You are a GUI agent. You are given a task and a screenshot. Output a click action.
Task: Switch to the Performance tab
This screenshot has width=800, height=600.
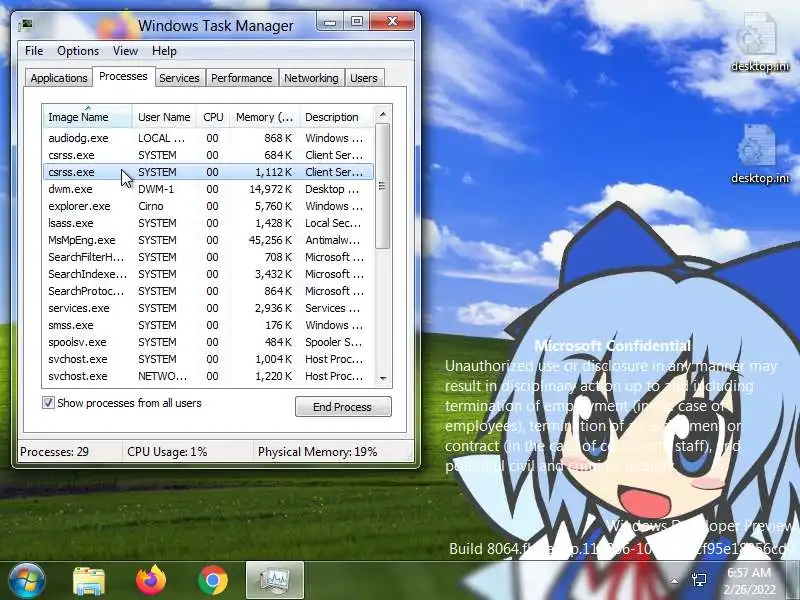tap(241, 78)
